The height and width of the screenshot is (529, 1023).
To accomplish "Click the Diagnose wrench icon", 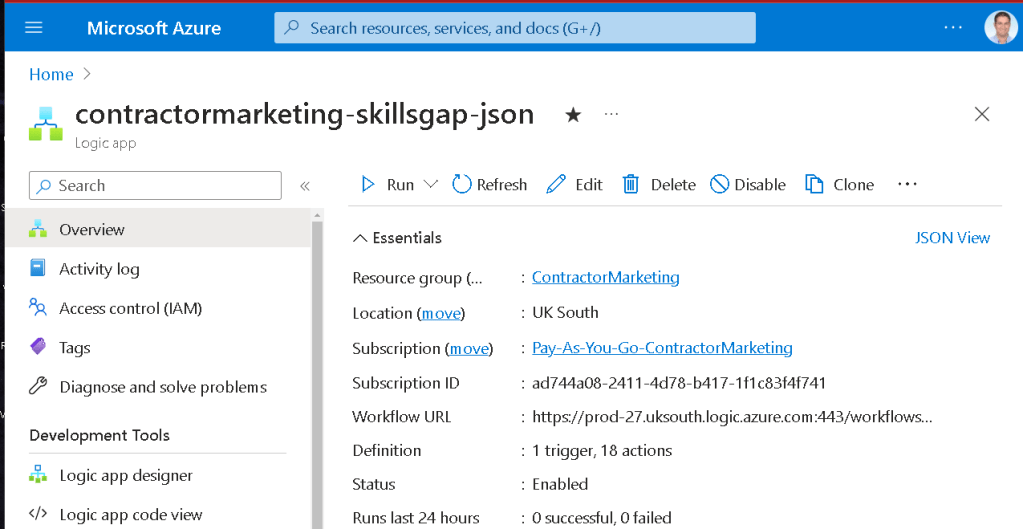I will 38,386.
